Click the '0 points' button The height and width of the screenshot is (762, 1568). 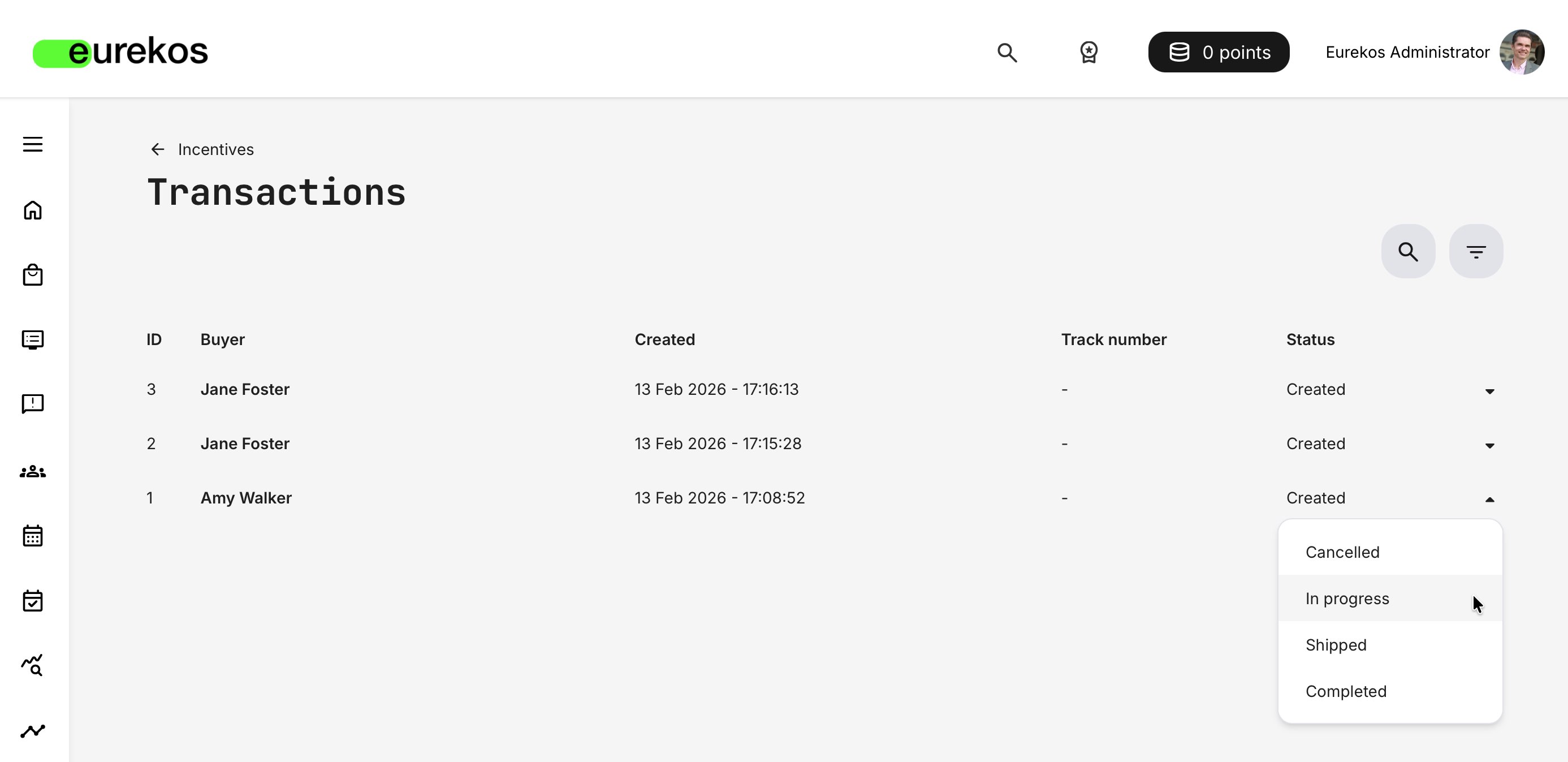click(x=1219, y=52)
